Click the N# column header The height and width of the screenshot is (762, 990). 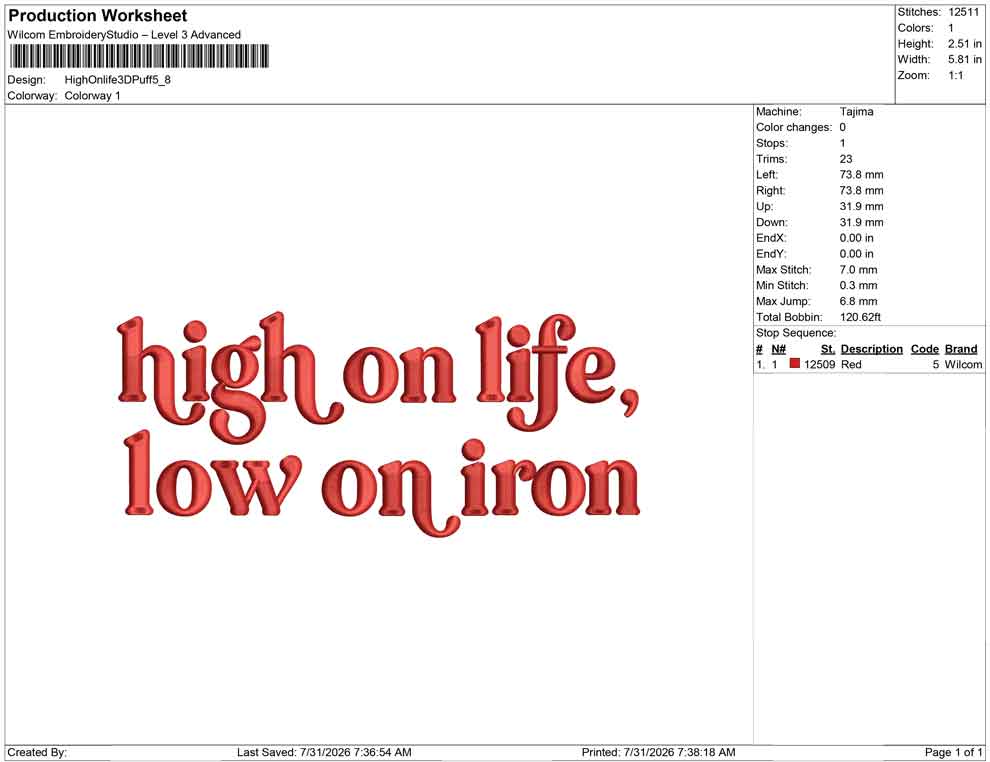pos(778,349)
